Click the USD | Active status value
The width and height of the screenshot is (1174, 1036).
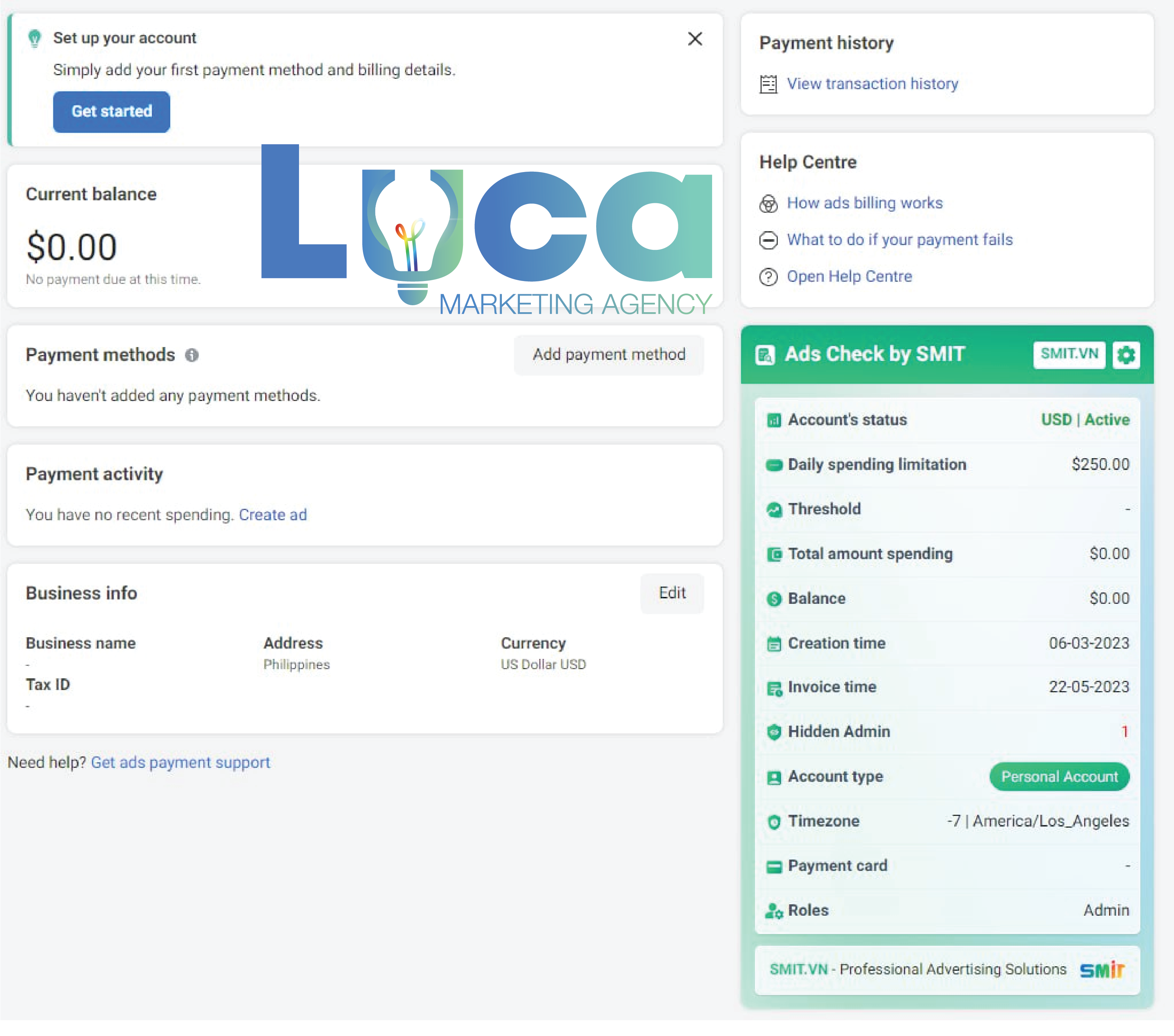pos(1085,420)
